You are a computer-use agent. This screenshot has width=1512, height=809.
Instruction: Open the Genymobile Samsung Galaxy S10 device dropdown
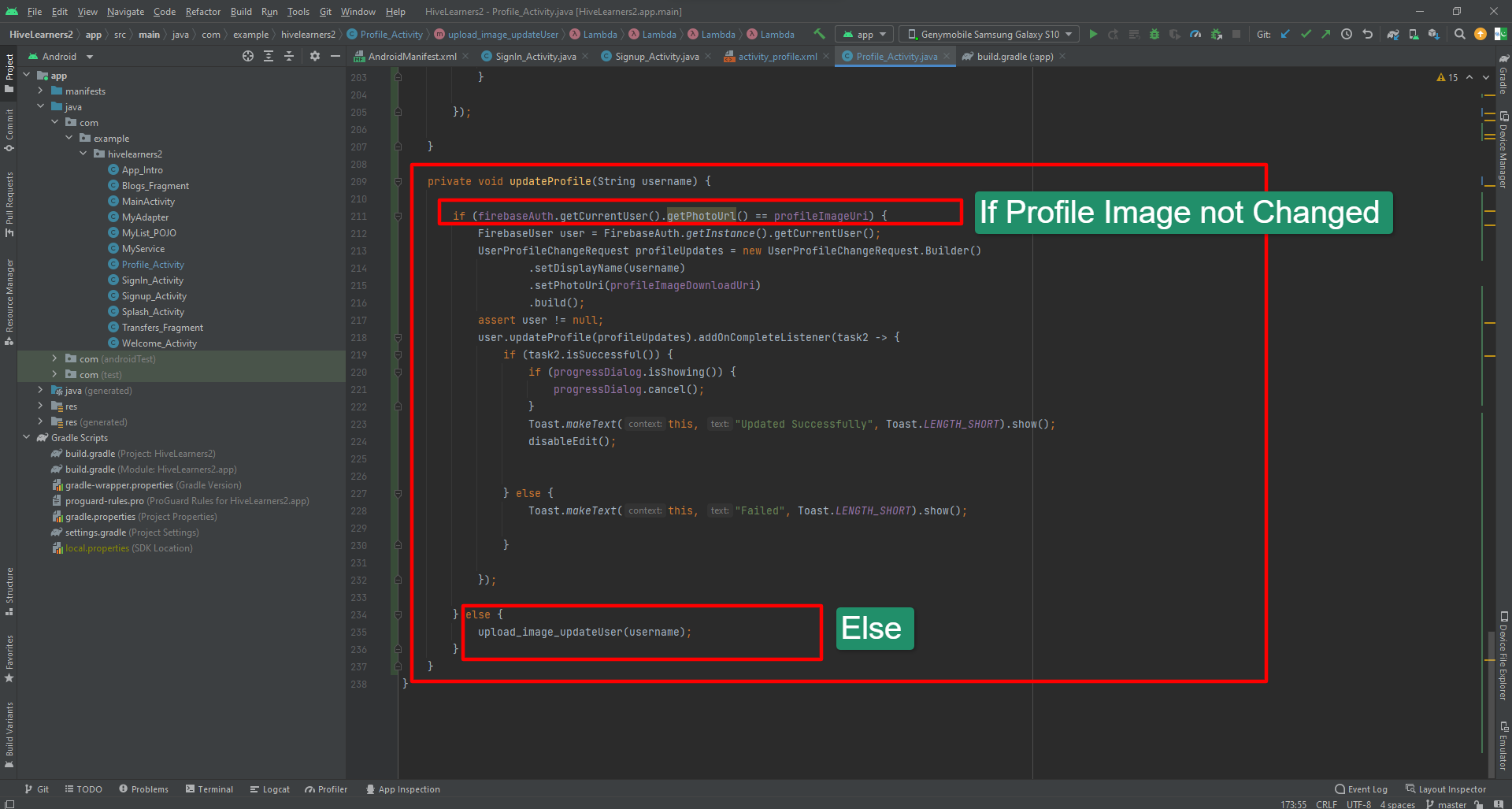(989, 34)
